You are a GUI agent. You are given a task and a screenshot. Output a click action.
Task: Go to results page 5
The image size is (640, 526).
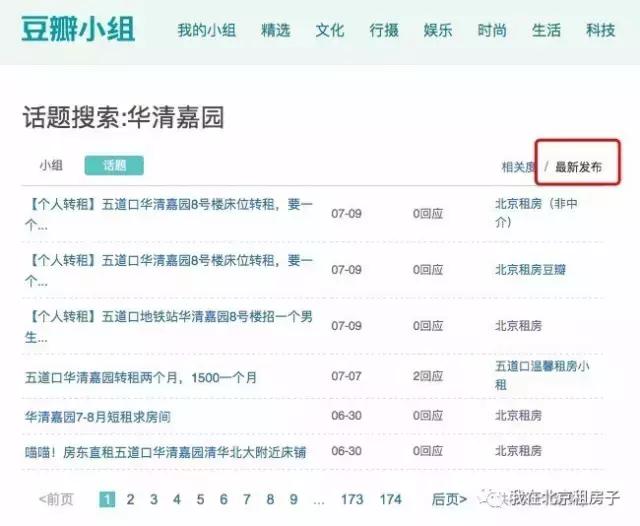[x=200, y=499]
